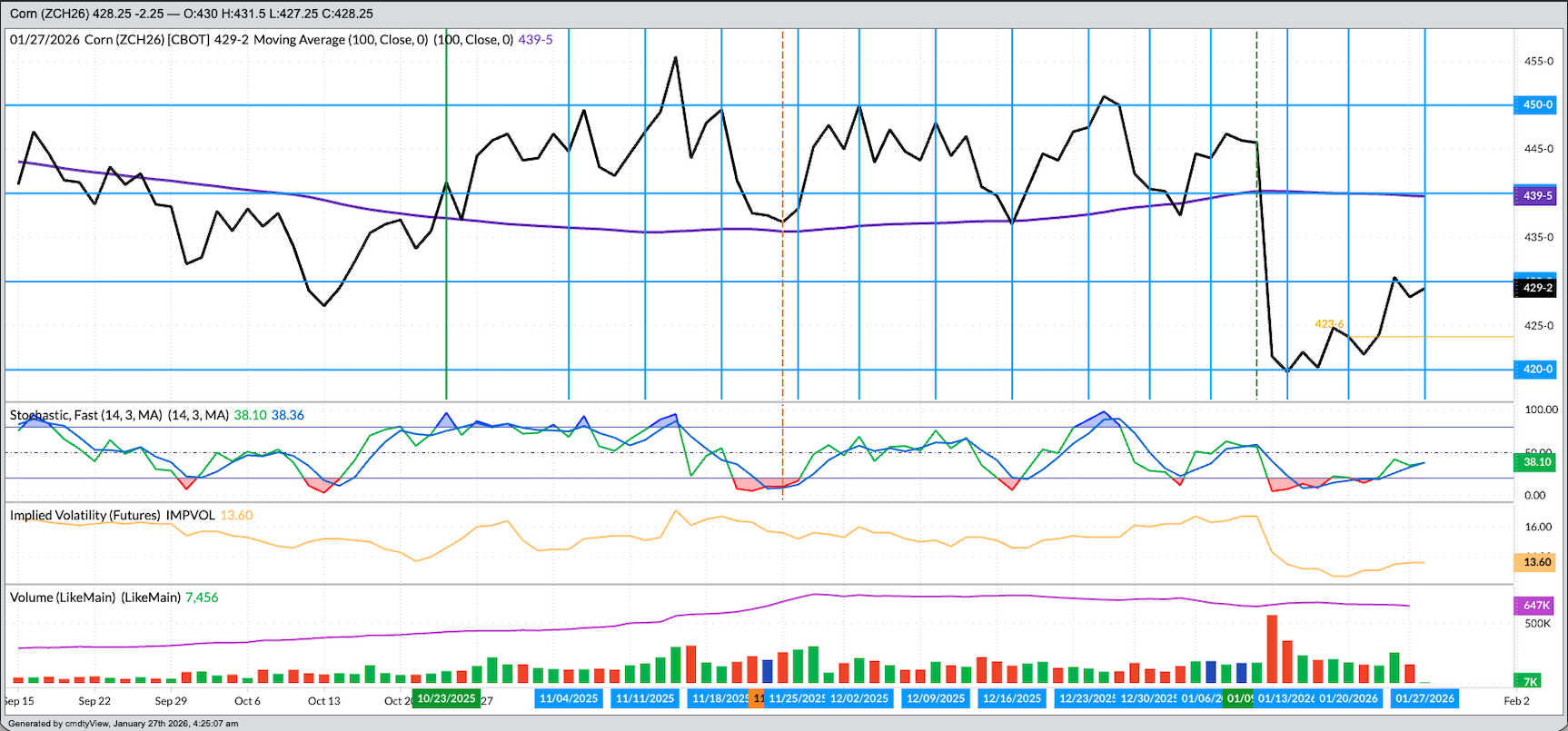Click the Stochastic, Fast indicator label

click(x=86, y=415)
